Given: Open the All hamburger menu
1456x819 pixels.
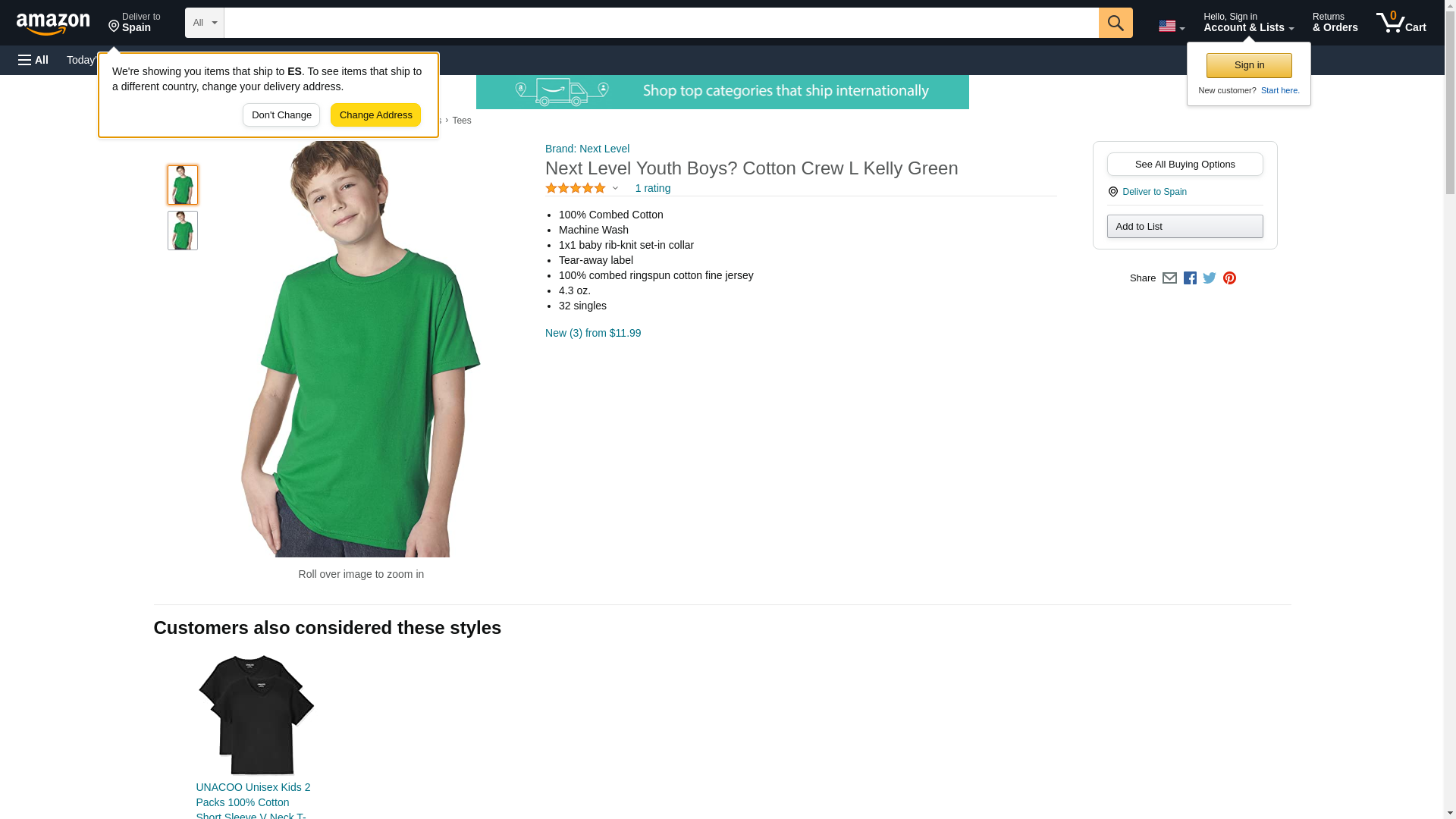Looking at the screenshot, I should 33,60.
